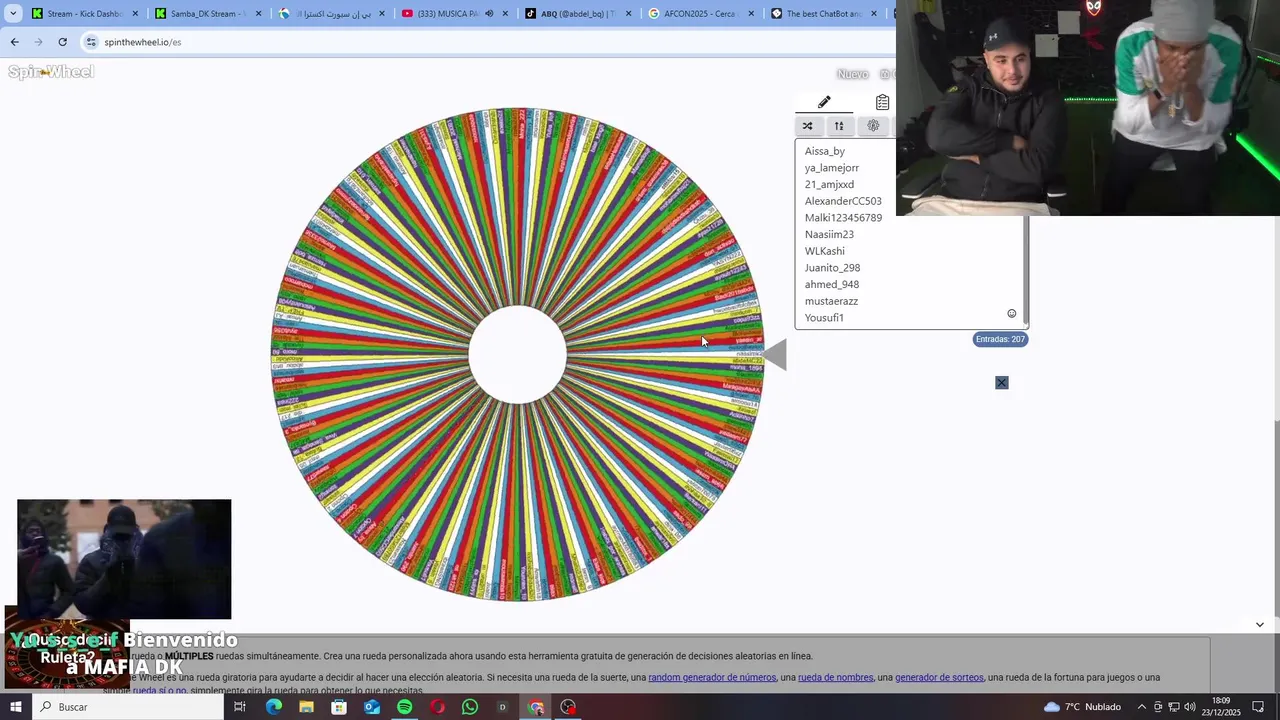Viewport: 1280px width, 720px height.
Task: Open the Windows Start menu
Action: pos(16,707)
